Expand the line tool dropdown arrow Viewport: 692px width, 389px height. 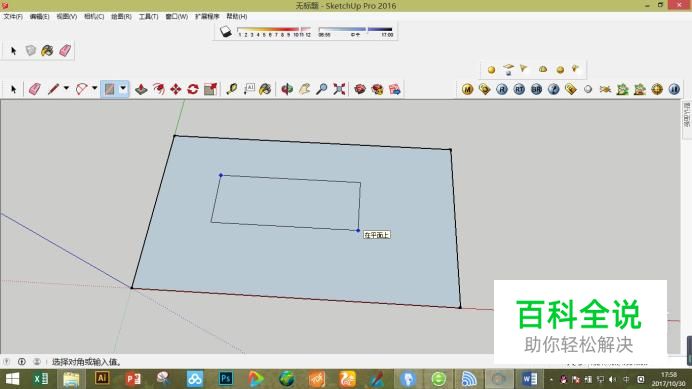[66, 89]
